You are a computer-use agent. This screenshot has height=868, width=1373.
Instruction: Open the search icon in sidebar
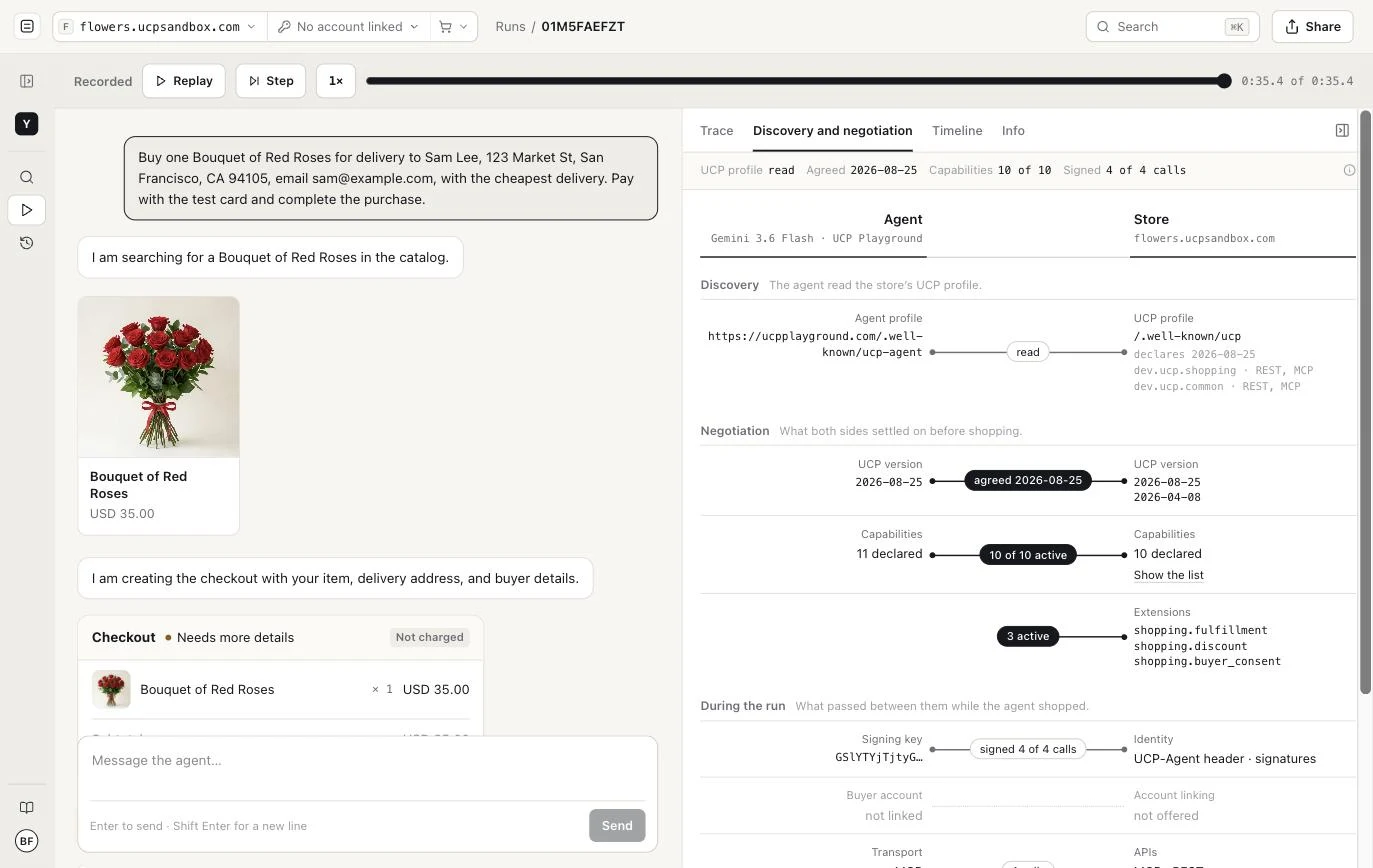(27, 177)
